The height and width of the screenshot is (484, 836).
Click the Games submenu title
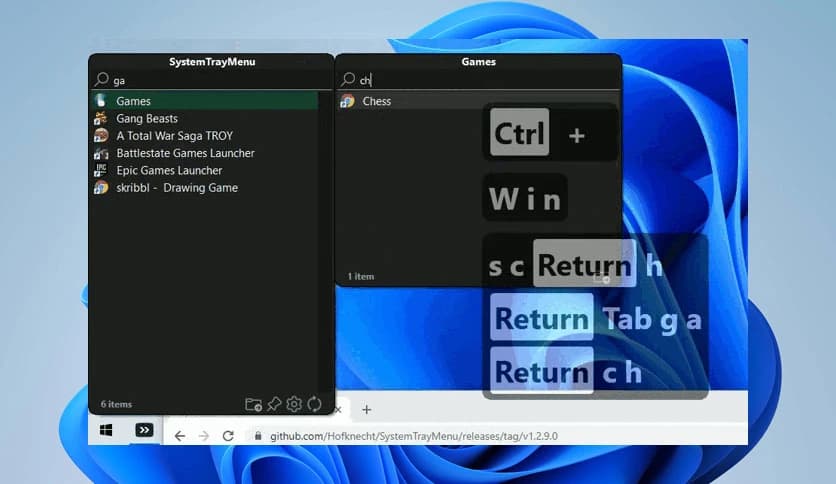[479, 62]
